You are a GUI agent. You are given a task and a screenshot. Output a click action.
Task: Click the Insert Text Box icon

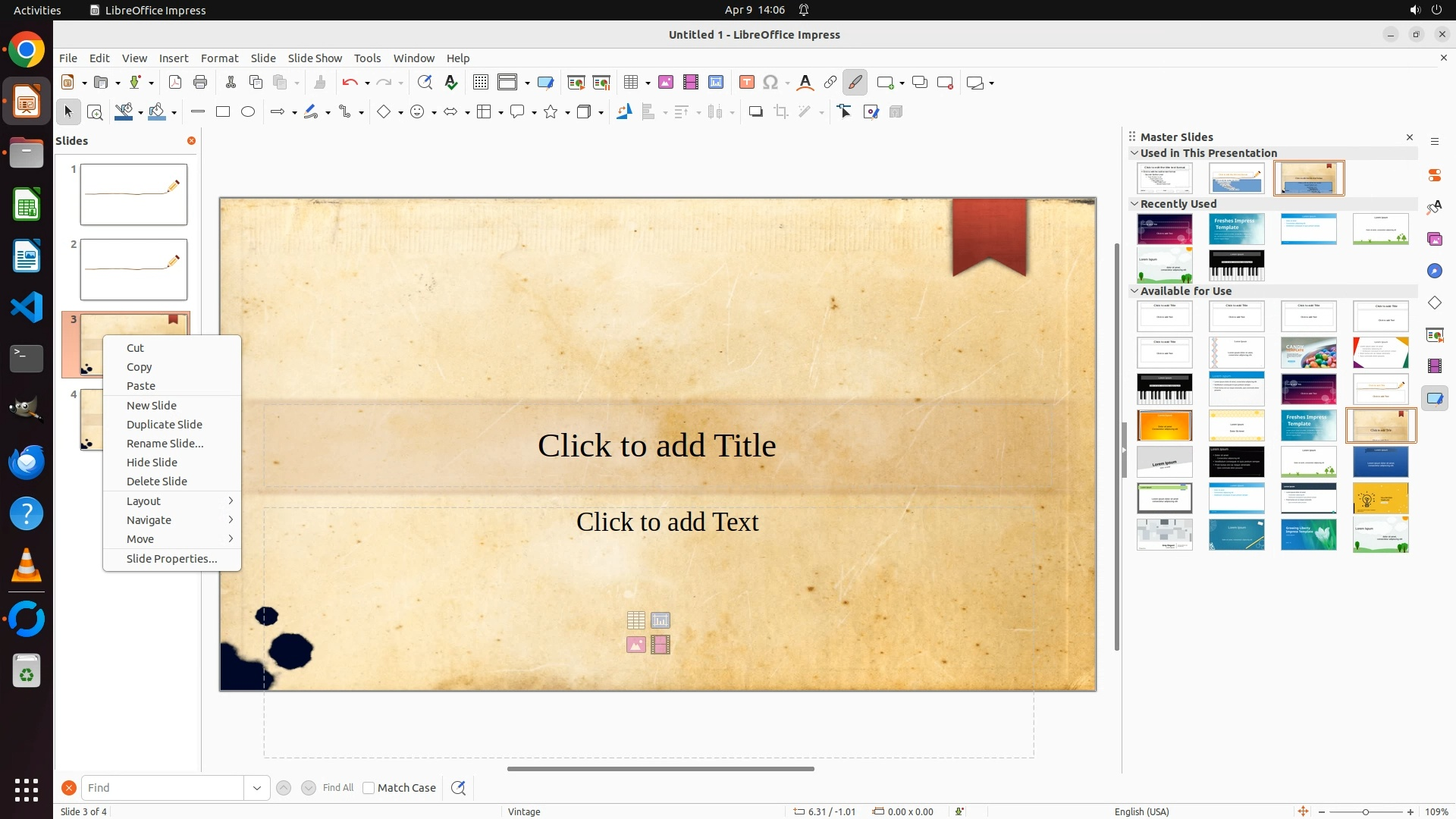click(747, 83)
